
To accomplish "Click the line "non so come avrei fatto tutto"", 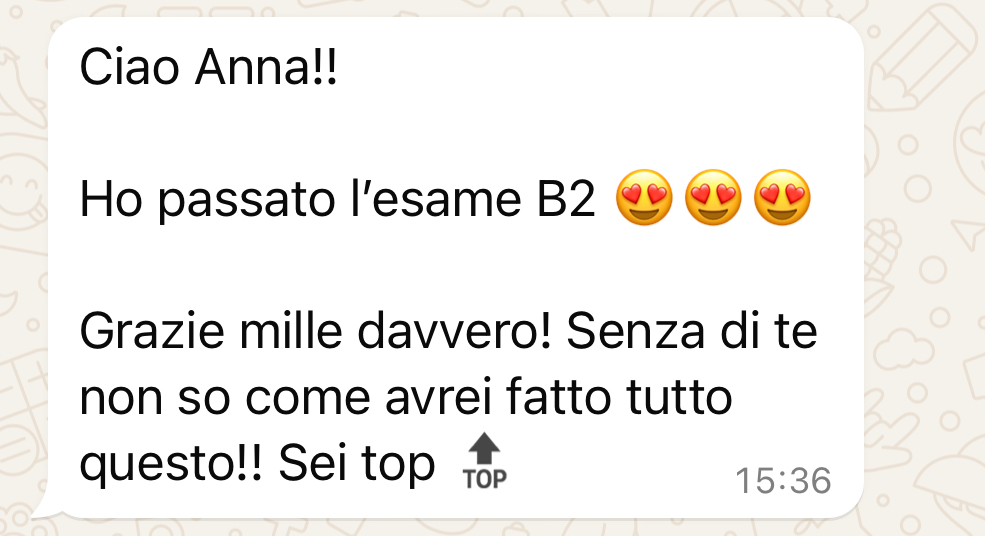I will coord(406,397).
